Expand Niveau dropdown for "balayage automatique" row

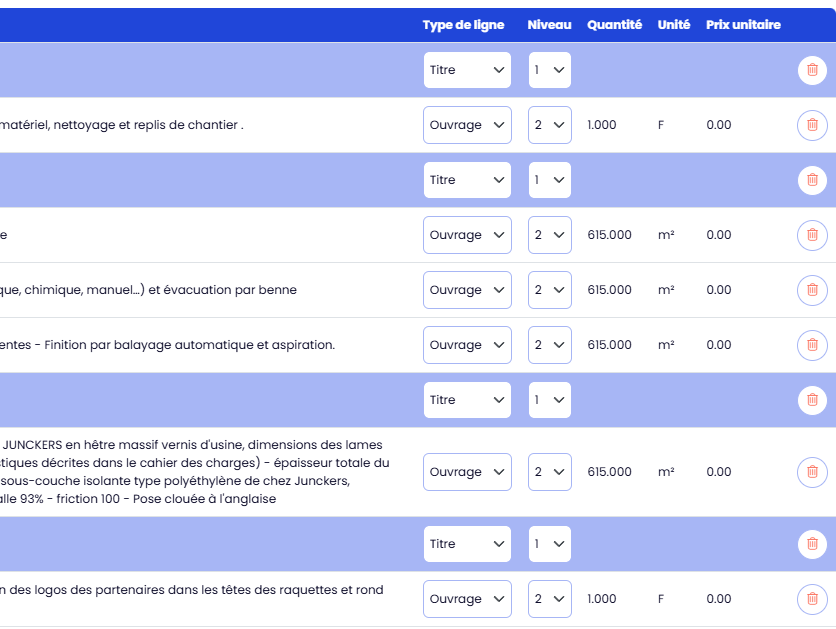[x=549, y=345]
